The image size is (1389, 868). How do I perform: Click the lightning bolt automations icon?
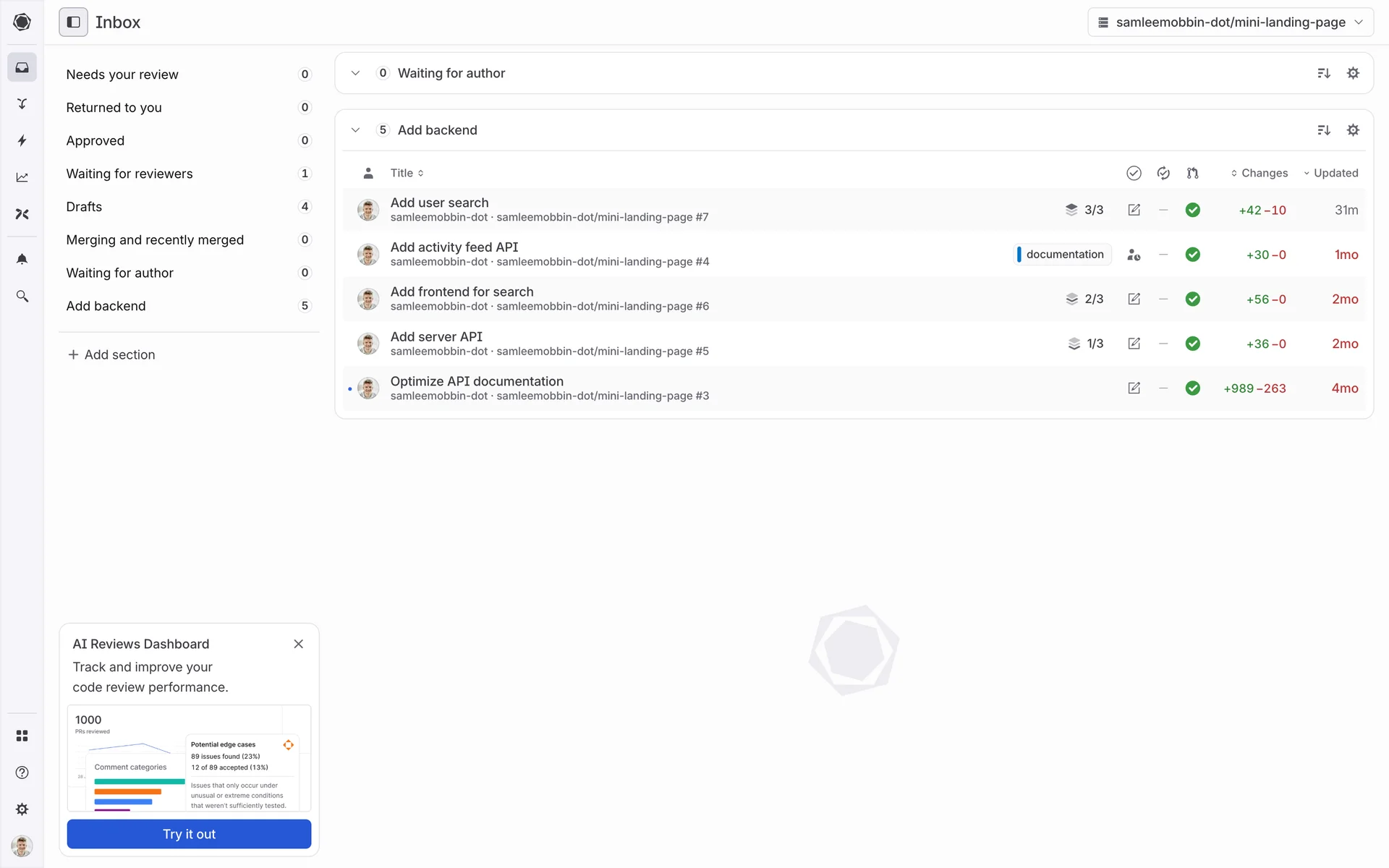(22, 140)
